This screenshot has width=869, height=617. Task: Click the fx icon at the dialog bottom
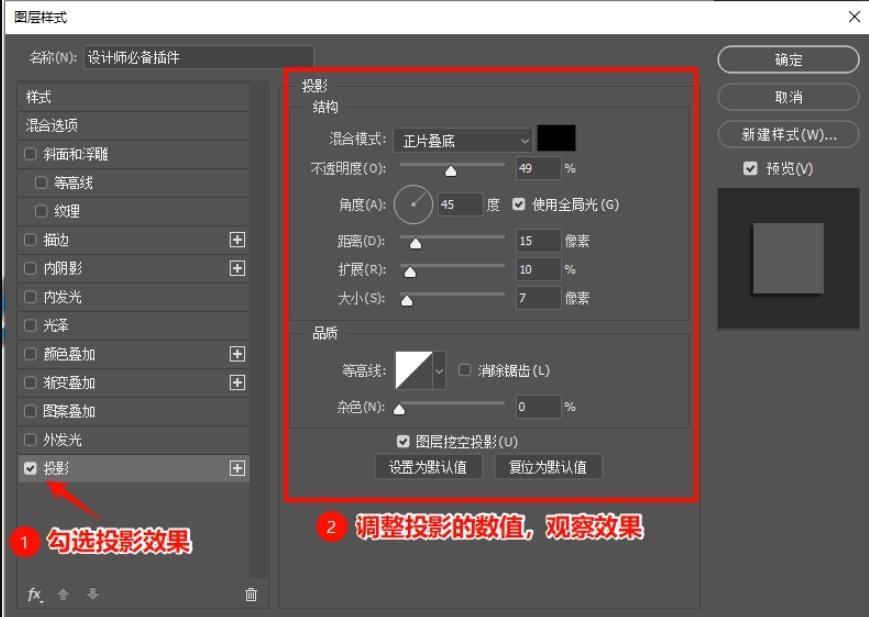(x=32, y=594)
